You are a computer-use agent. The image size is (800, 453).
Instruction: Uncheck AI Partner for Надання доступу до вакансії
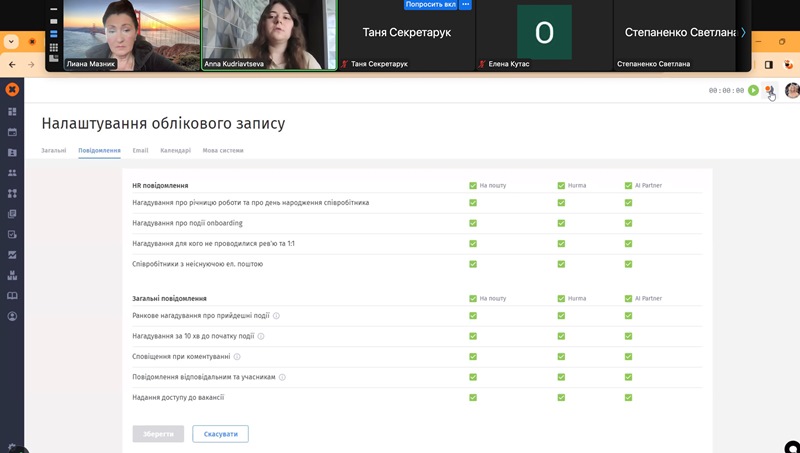(x=629, y=397)
